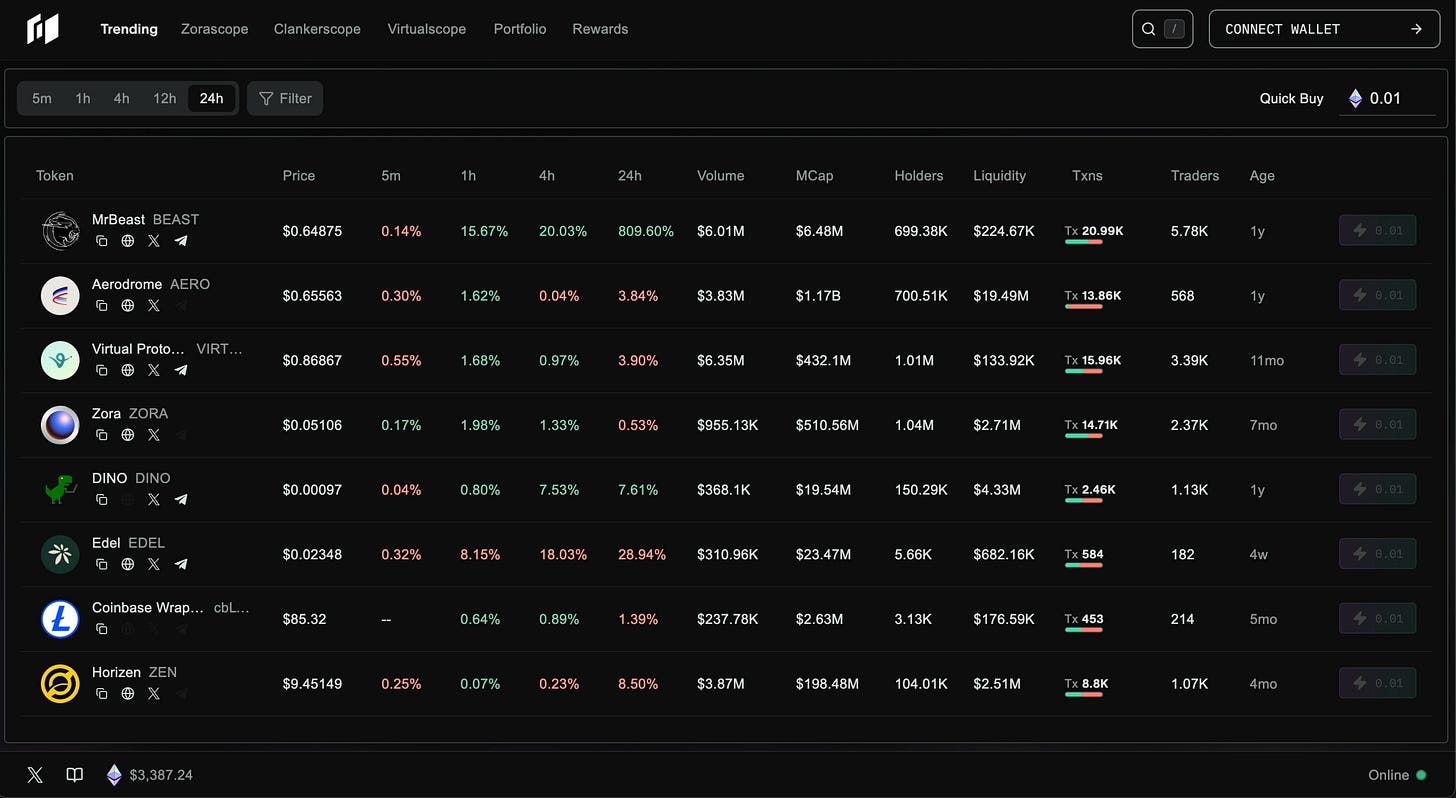Image resolution: width=1456 pixels, height=798 pixels.
Task: Quick buy Aerodrome for 0.01
Action: tap(1377, 295)
